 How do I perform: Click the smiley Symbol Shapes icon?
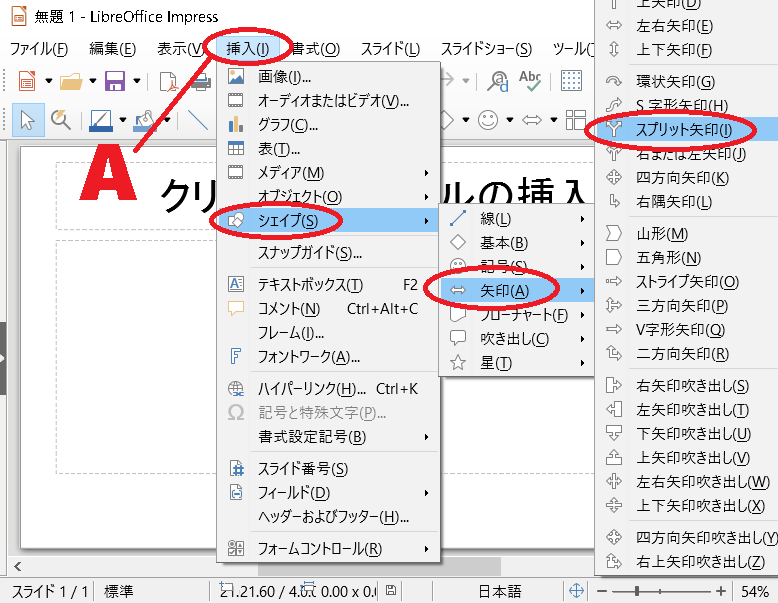click(488, 120)
